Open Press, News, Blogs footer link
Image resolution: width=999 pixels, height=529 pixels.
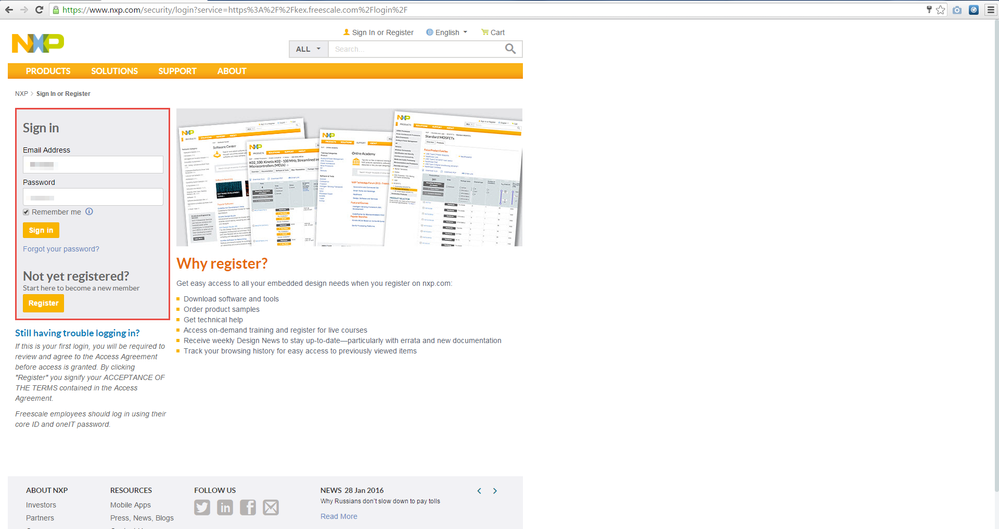point(142,518)
